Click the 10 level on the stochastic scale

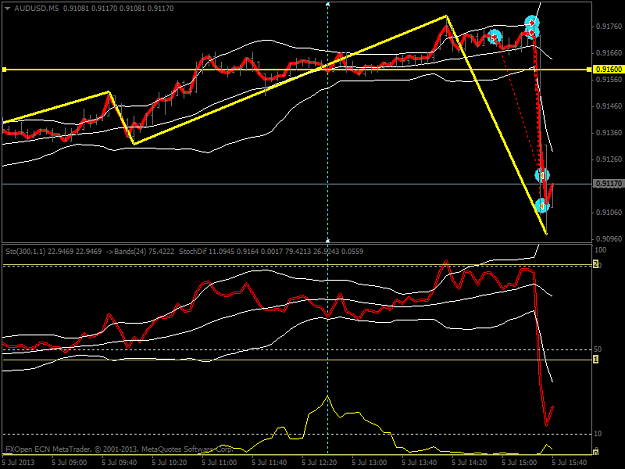598,434
